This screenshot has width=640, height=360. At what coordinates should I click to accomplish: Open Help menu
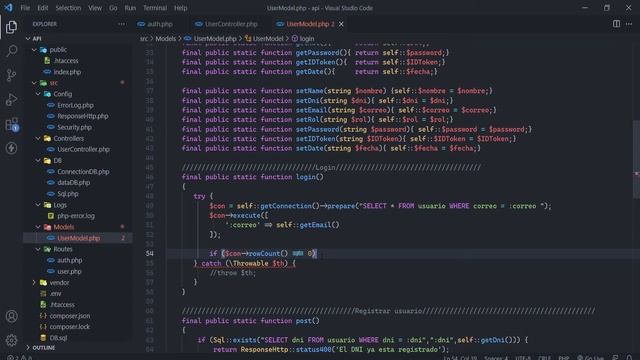point(180,8)
